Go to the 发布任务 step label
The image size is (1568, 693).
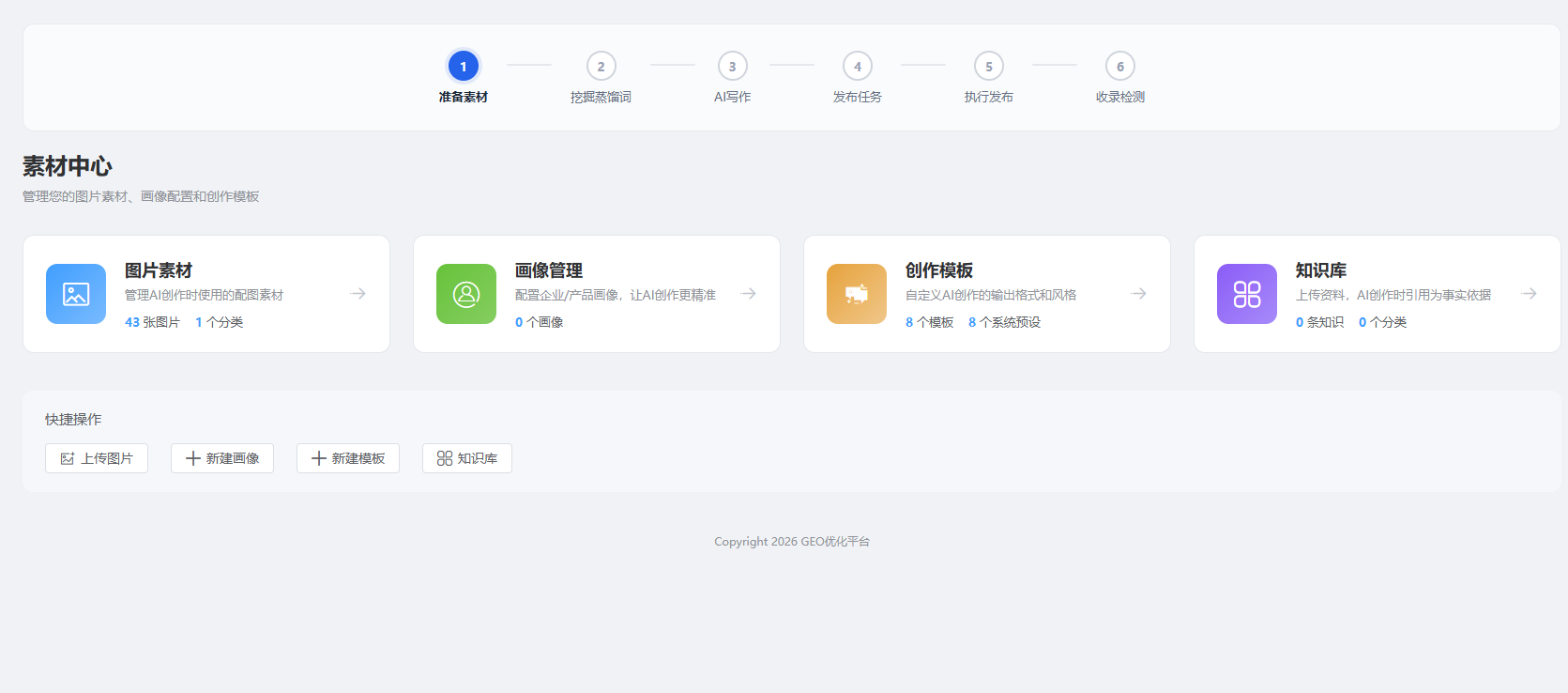(858, 97)
